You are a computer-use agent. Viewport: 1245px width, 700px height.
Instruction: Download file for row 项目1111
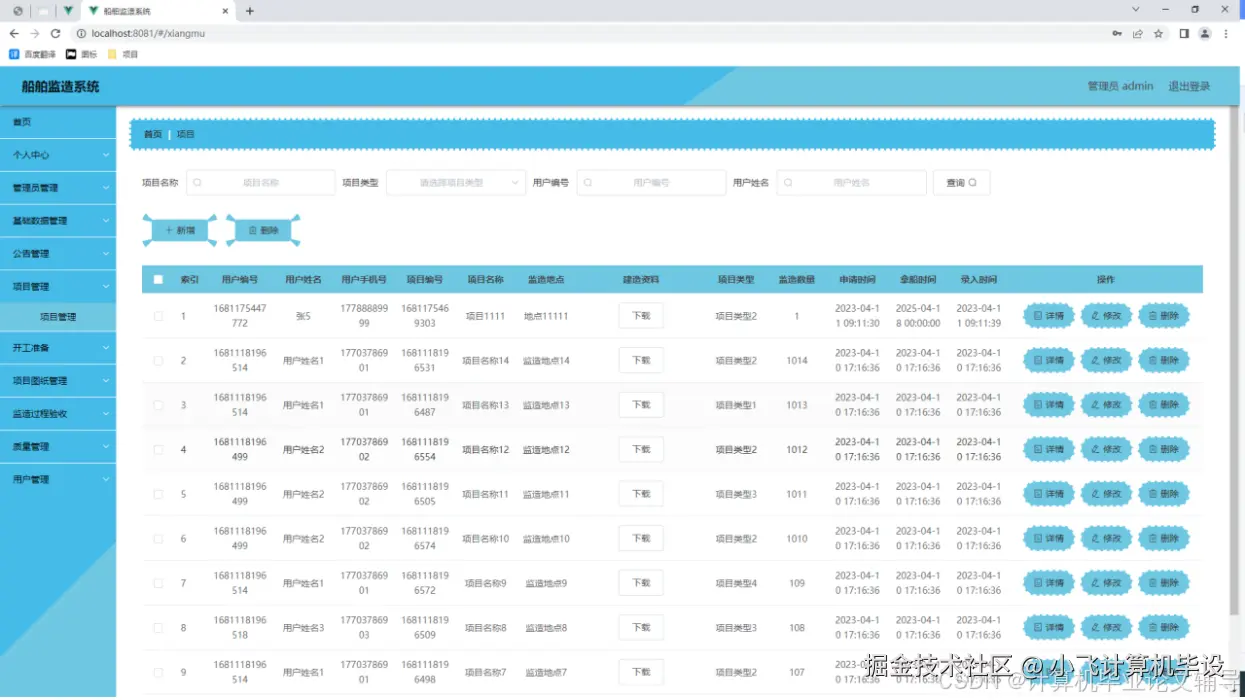point(641,316)
